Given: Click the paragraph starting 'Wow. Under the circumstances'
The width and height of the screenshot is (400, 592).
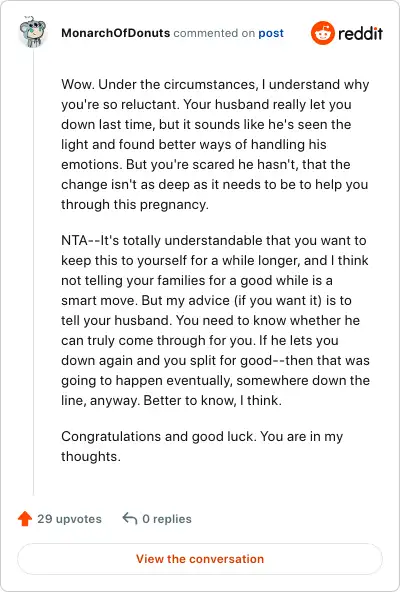Looking at the screenshot, I should [215, 144].
